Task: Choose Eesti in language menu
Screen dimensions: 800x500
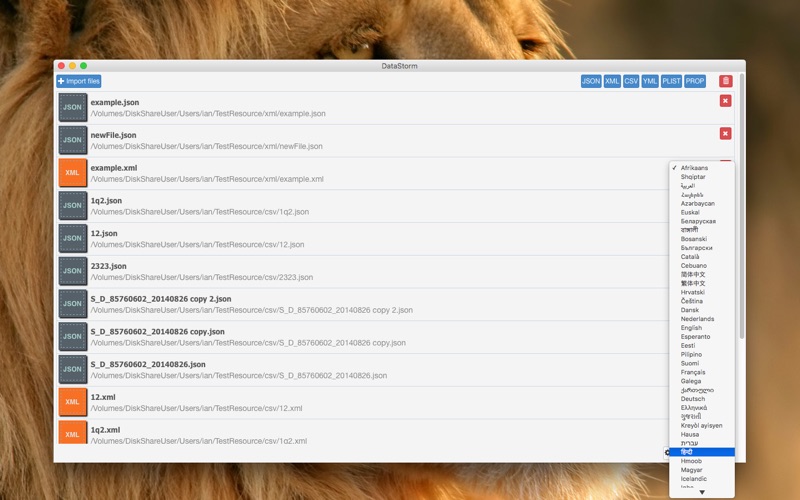Action: click(702, 345)
